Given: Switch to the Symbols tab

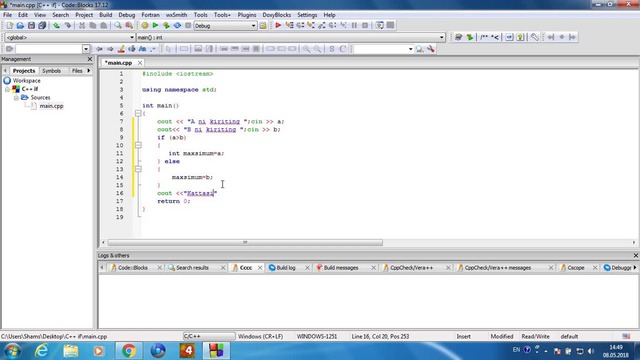Looking at the screenshot, I should click(x=51, y=71).
